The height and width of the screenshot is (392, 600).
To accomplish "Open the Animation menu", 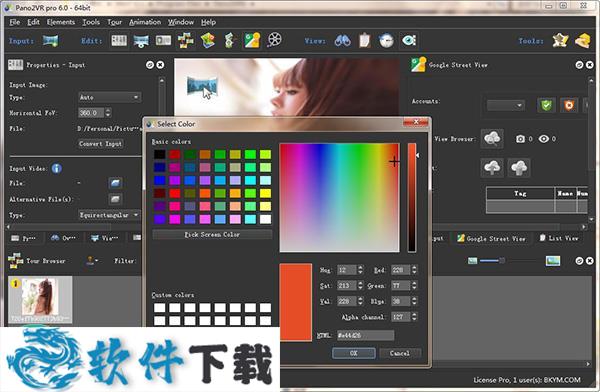I will coord(145,22).
